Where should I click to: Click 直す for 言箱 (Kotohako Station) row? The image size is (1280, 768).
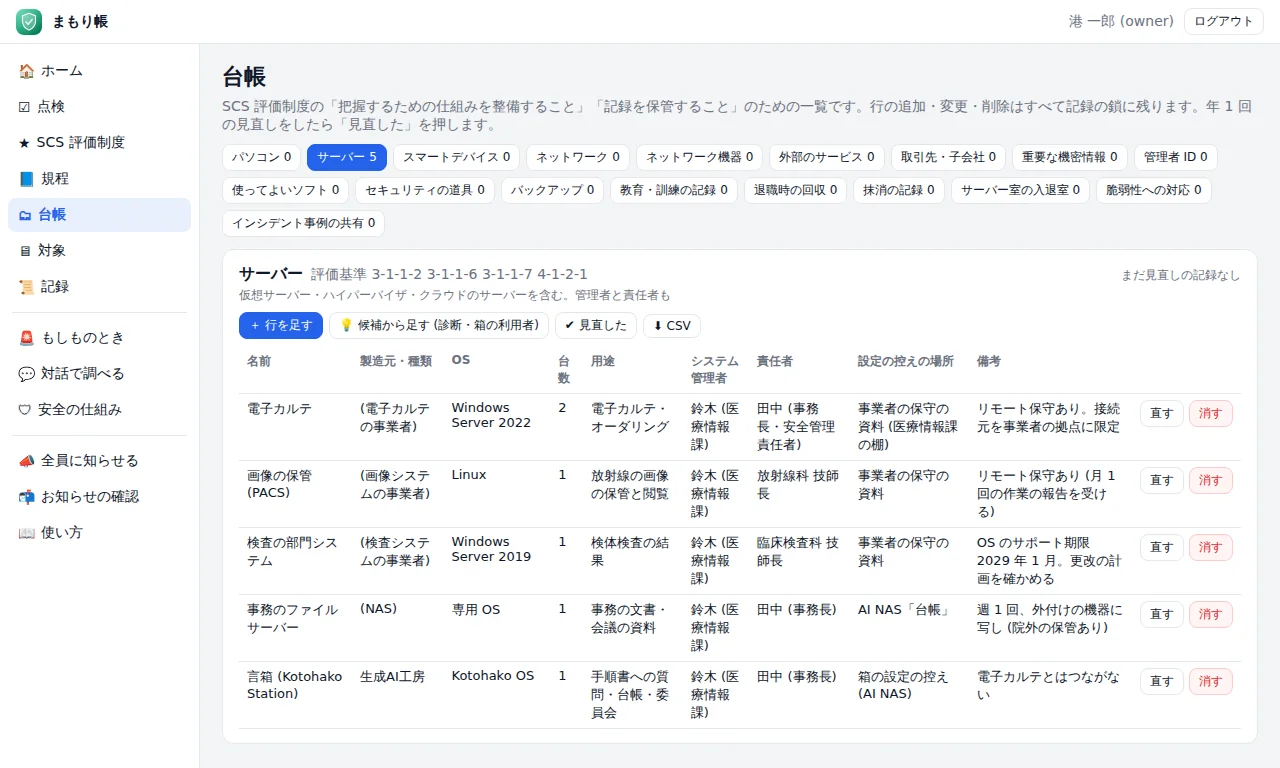[x=1162, y=682]
